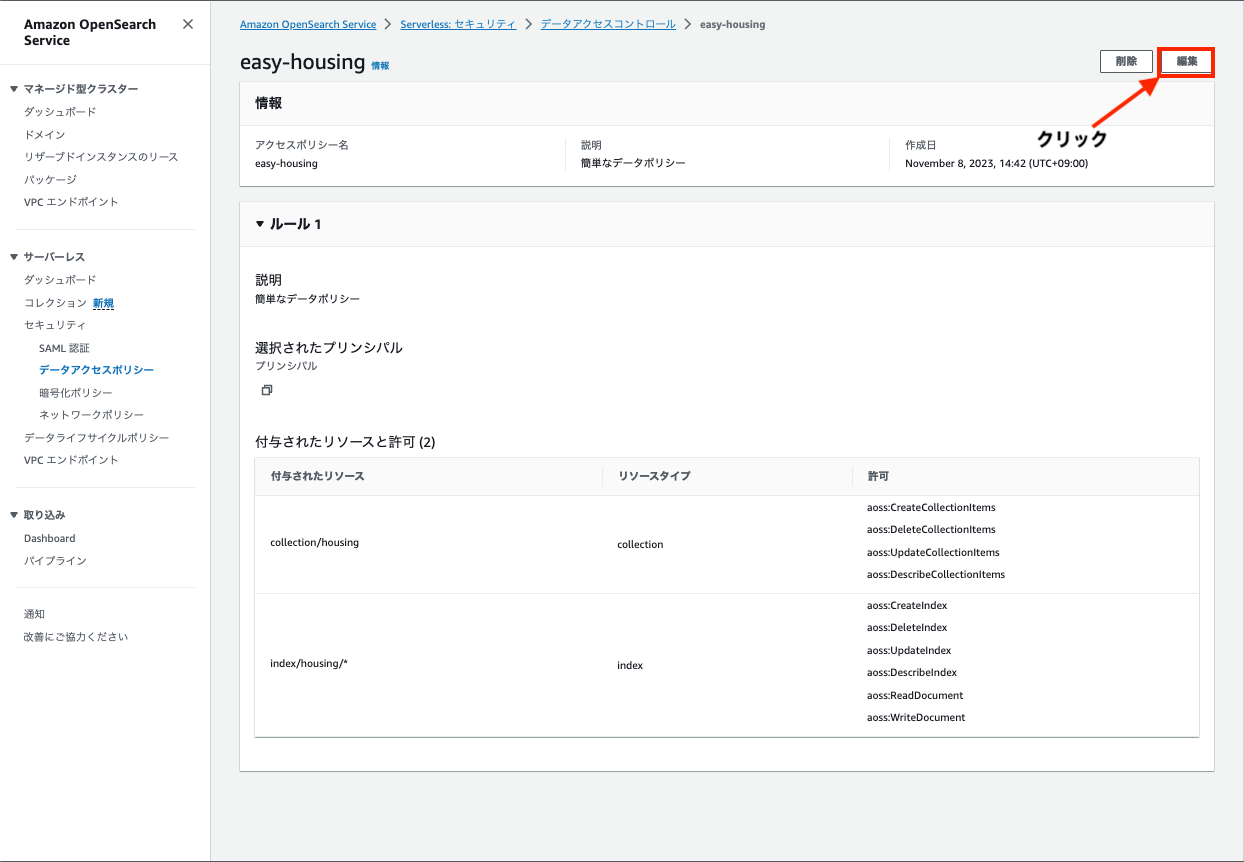Click the 許可 column header

[x=878, y=476]
